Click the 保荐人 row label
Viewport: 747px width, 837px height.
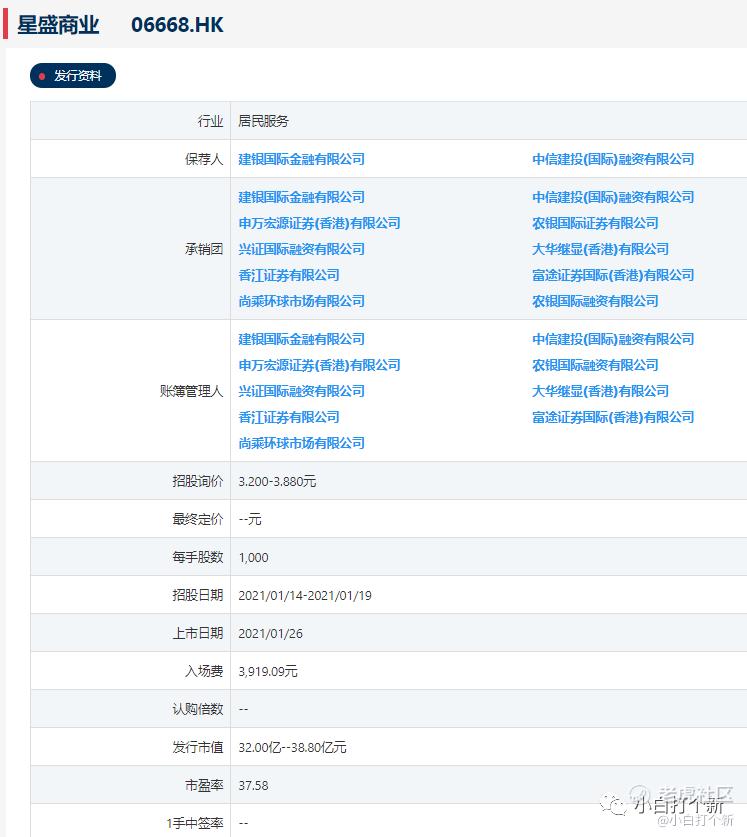204,159
